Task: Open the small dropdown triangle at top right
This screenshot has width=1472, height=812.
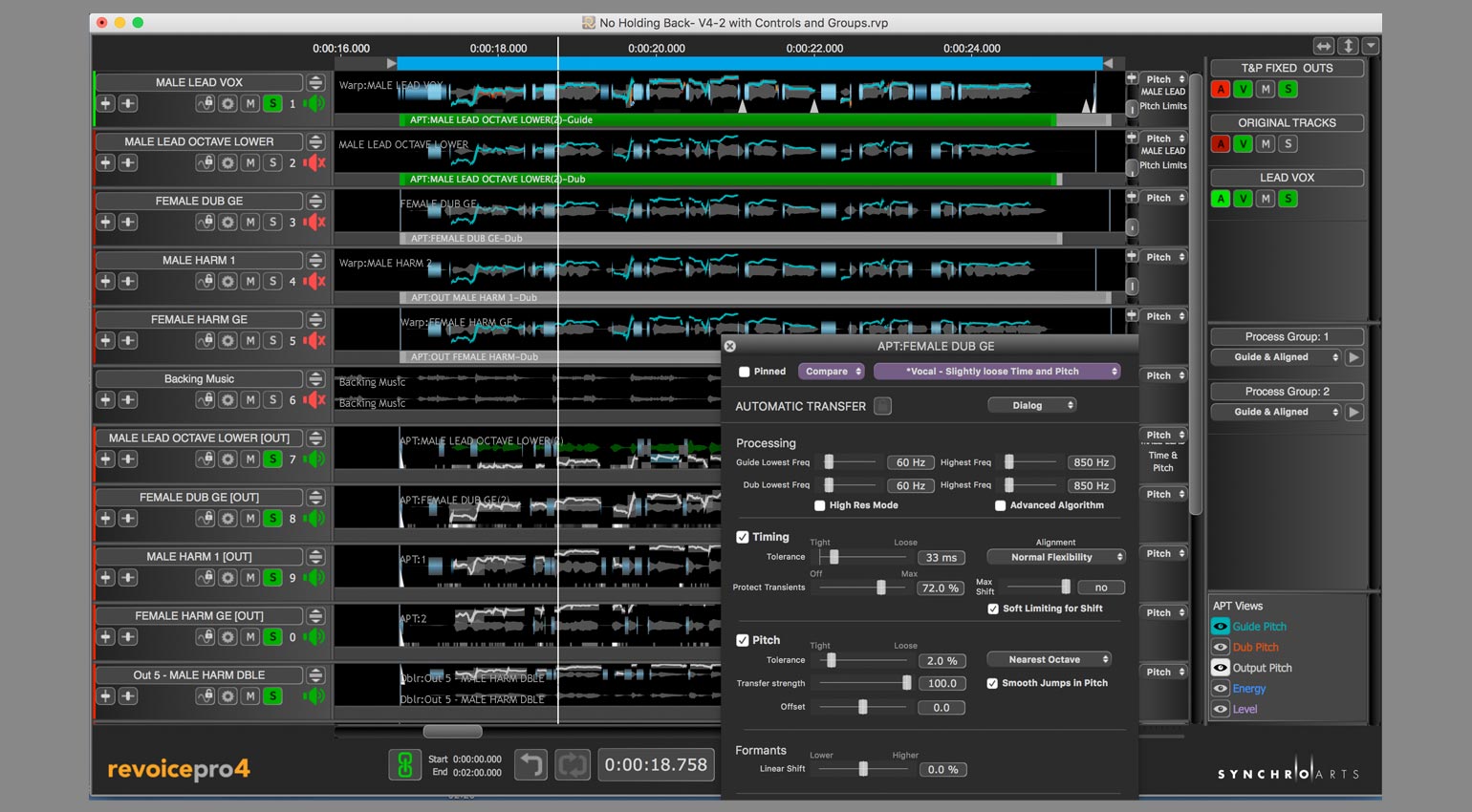Action: click(x=1371, y=46)
